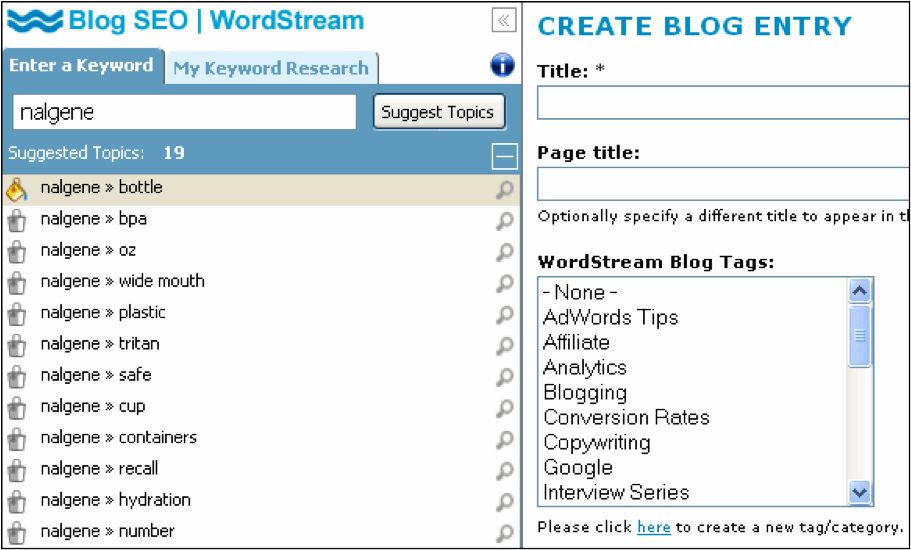
Task: Select nalgene » bottle topic
Action: [102, 188]
